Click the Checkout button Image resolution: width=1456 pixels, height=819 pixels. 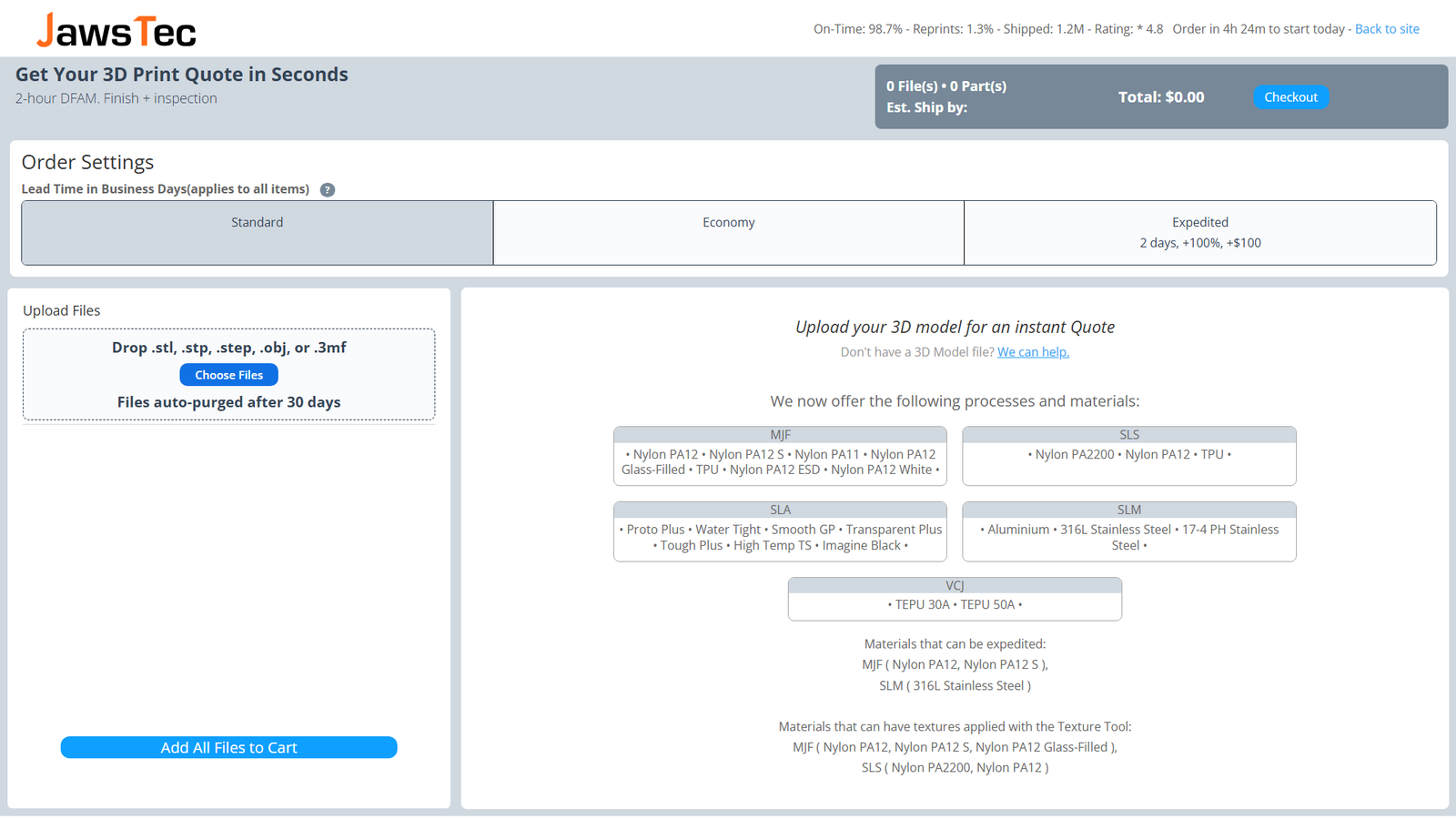pyautogui.click(x=1290, y=97)
